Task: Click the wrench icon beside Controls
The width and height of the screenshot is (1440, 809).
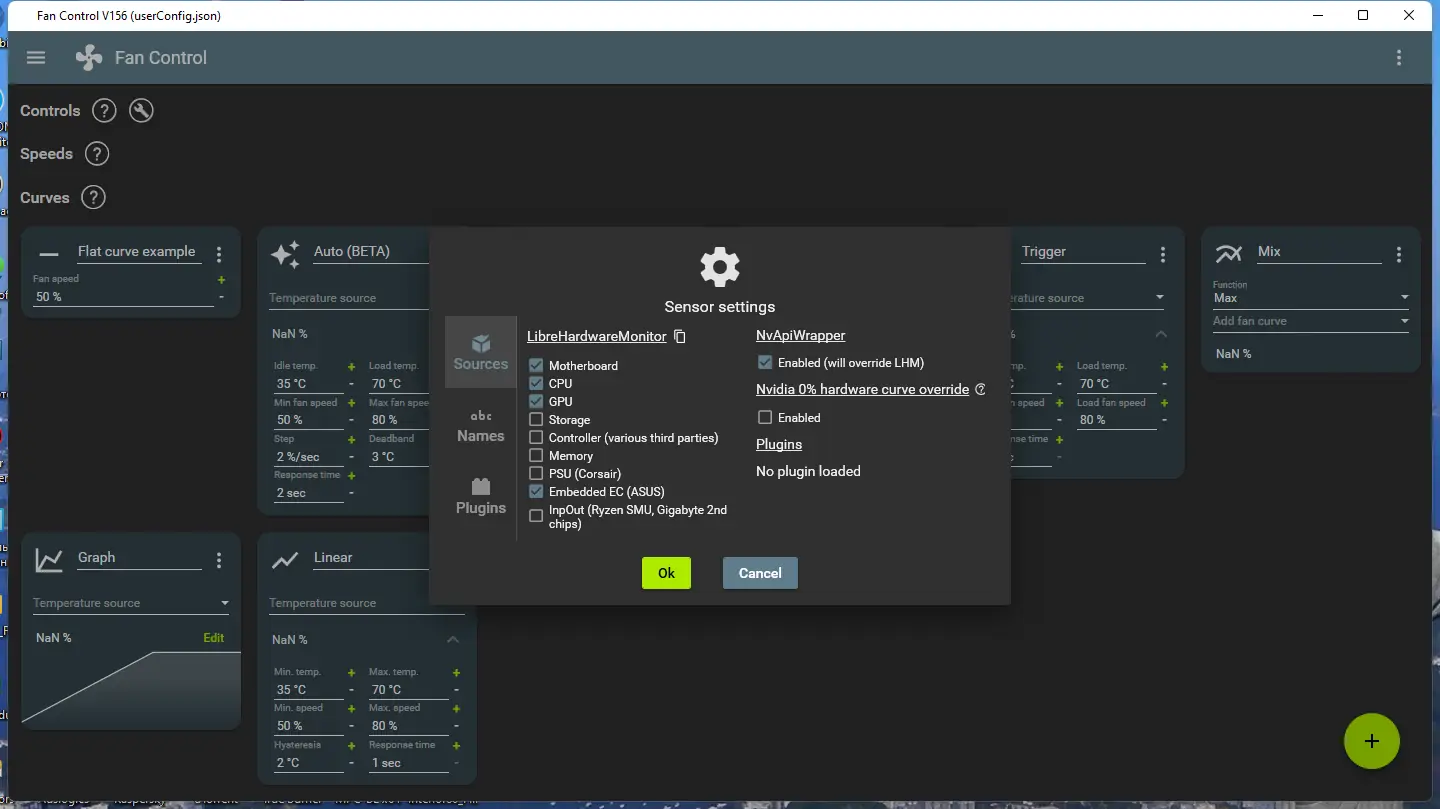Action: point(142,111)
